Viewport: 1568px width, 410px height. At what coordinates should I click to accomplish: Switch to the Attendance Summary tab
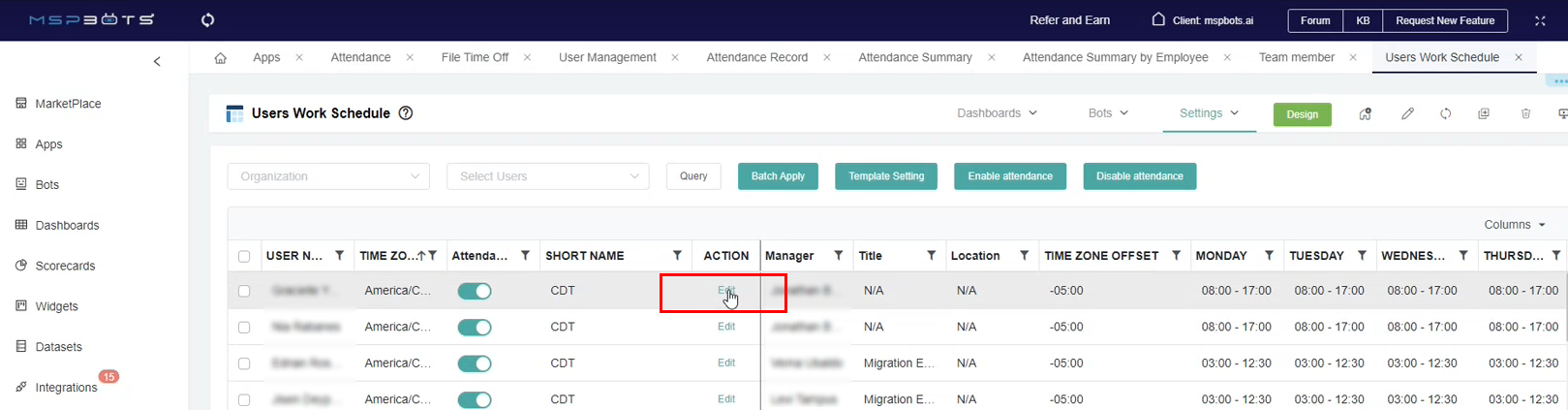tap(914, 58)
